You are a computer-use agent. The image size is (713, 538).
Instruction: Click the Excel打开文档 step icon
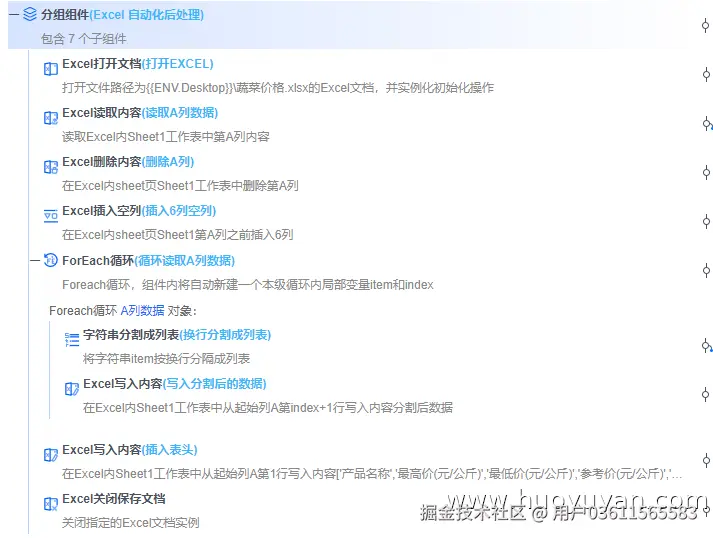click(50, 69)
